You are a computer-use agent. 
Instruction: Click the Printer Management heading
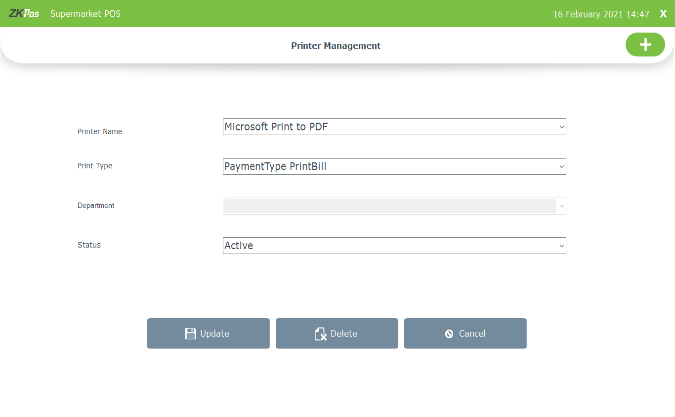[336, 46]
